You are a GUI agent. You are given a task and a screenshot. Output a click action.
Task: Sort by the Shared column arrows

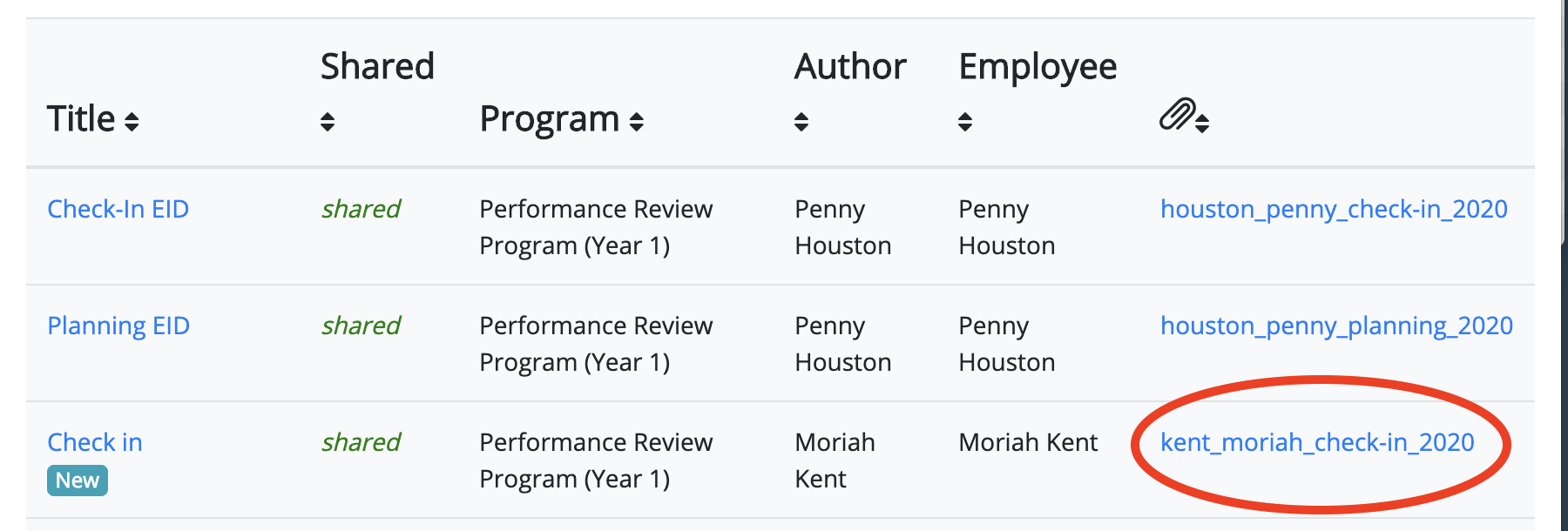328,122
